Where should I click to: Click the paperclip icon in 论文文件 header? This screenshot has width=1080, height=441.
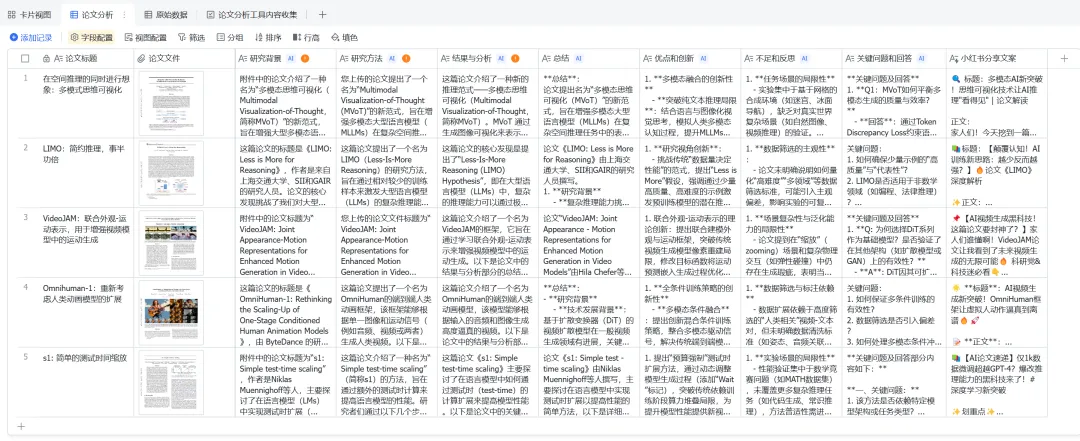(141, 59)
